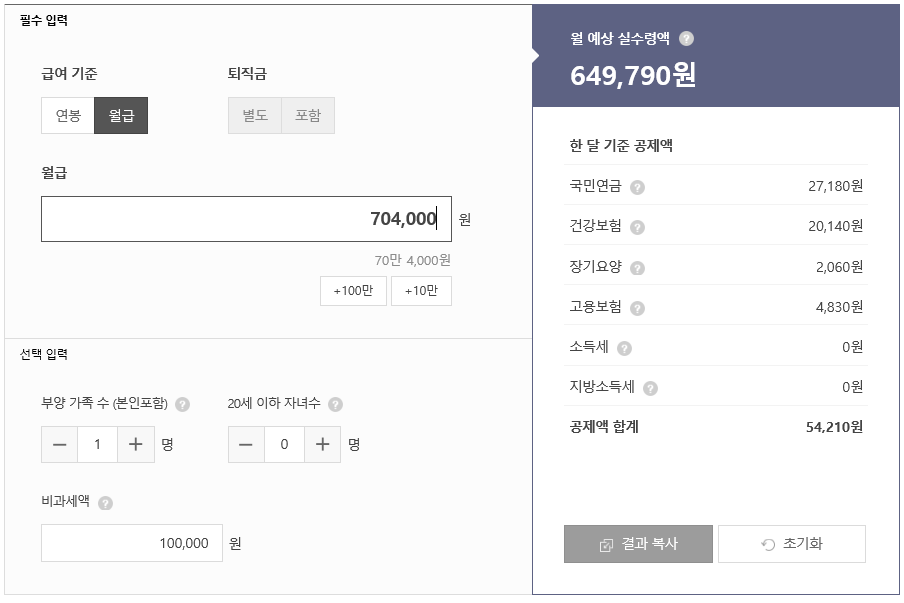Show help for 20세 이하 자녀수

(x=335, y=405)
